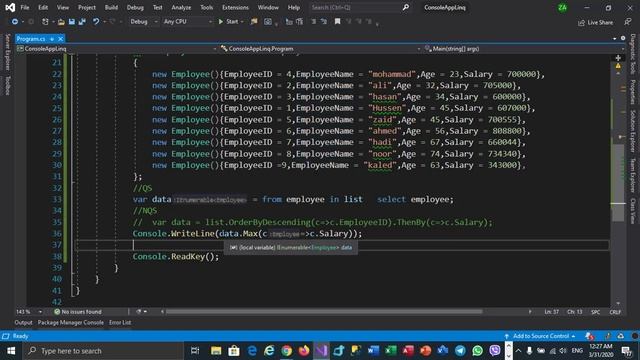Open the Analyze menu

pyautogui.click(x=181, y=7)
